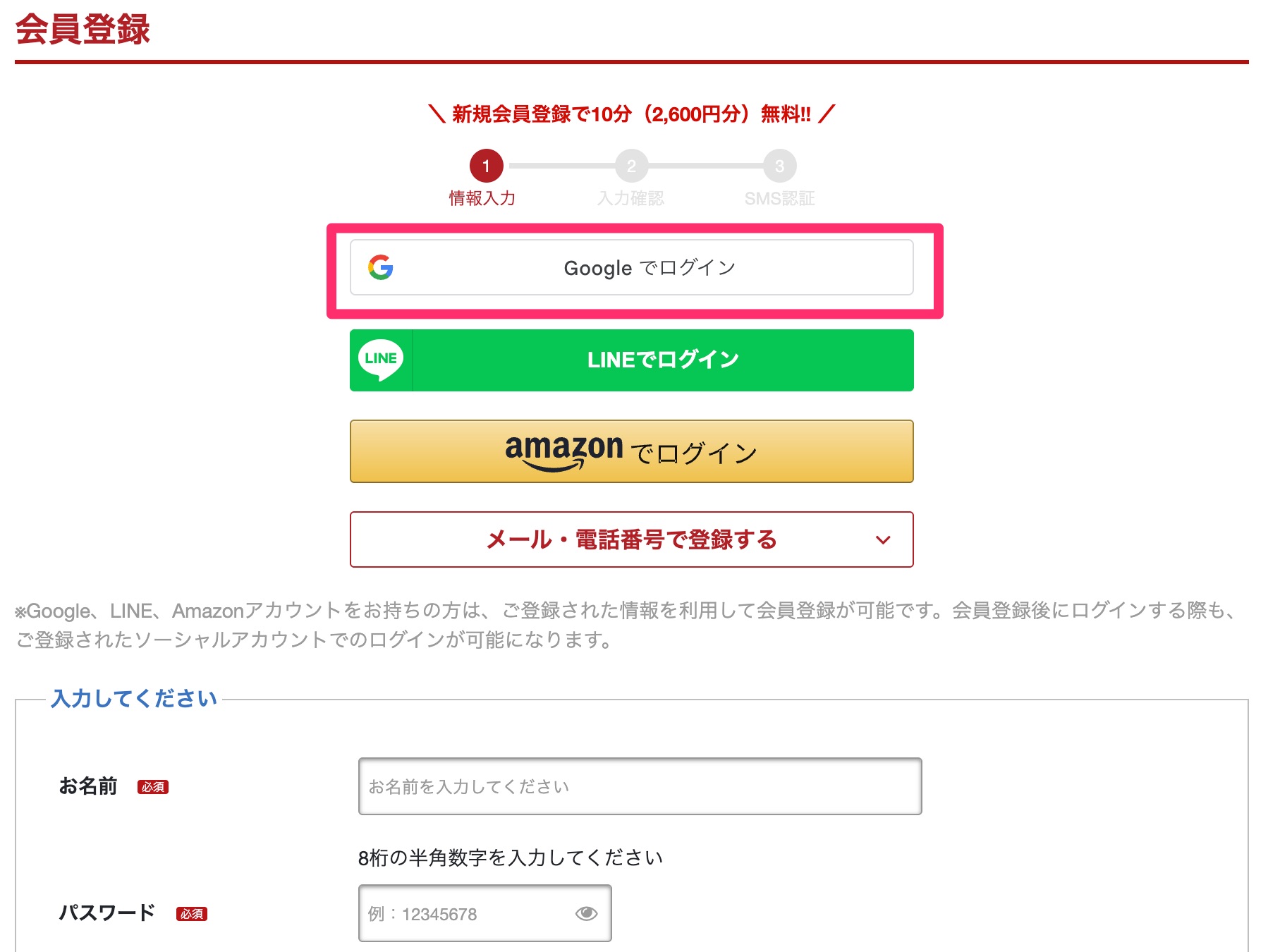Click the Google G logo icon

pos(381,267)
